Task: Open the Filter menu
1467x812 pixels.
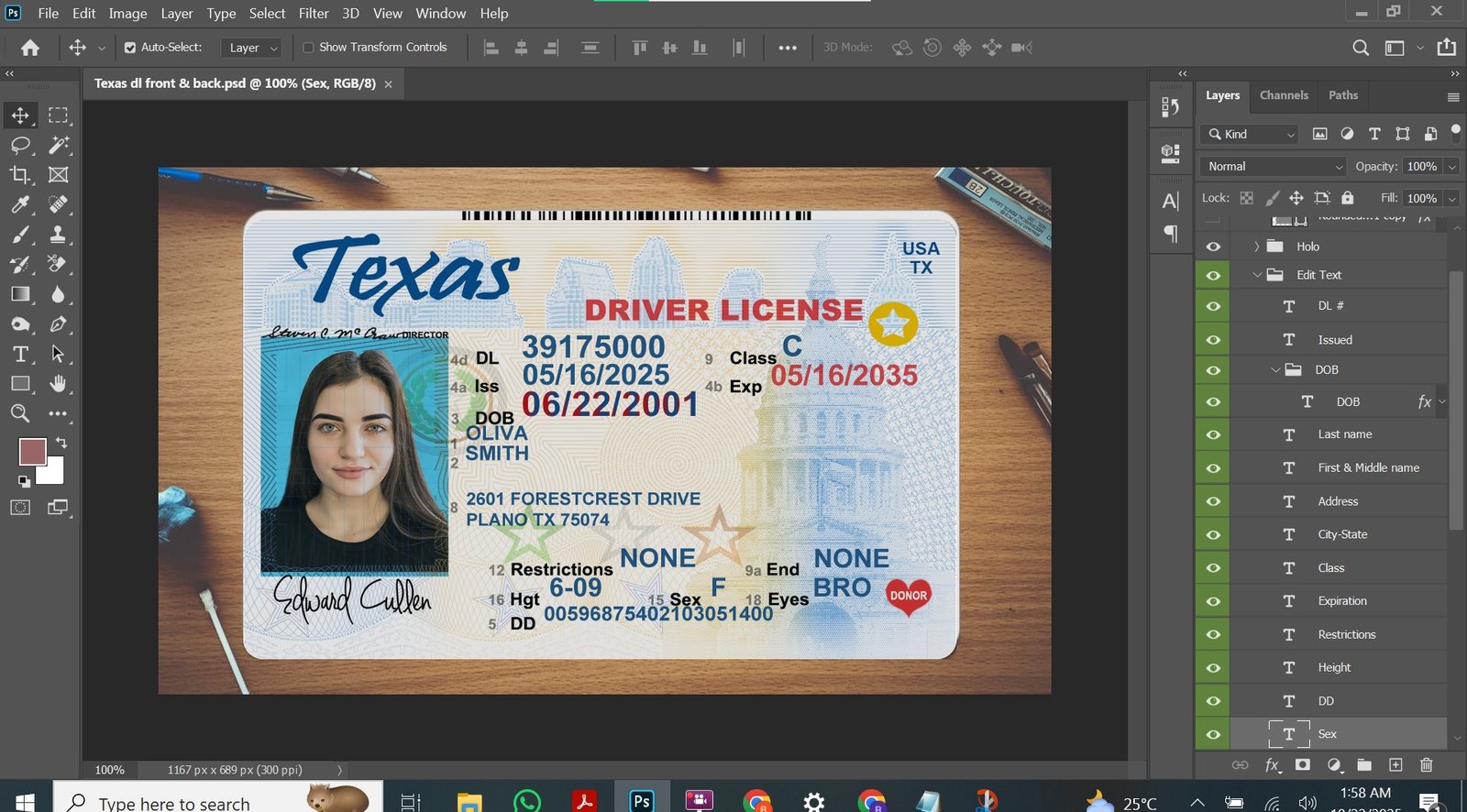Action: tap(313, 13)
